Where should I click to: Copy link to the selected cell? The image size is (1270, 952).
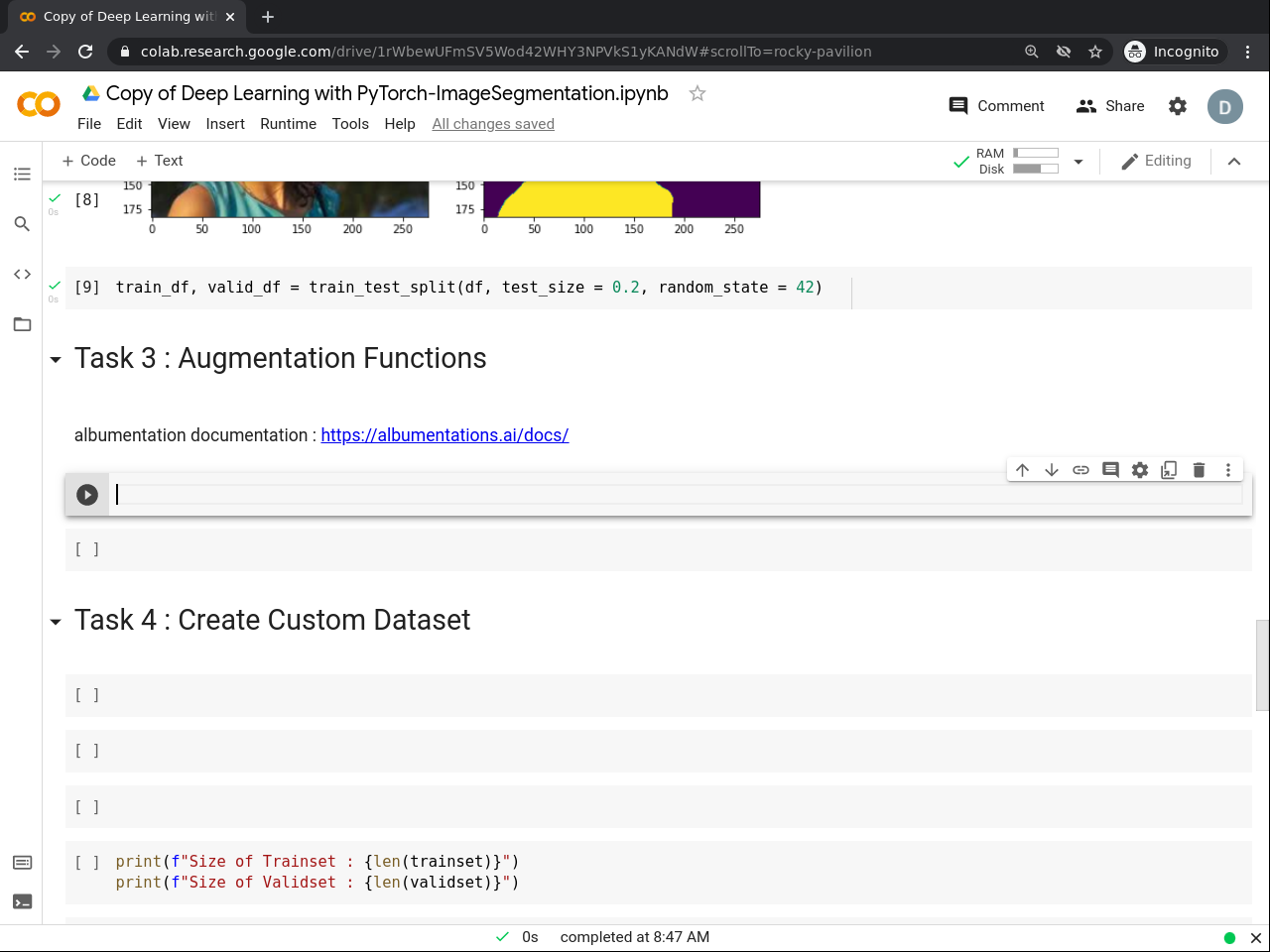pos(1080,469)
